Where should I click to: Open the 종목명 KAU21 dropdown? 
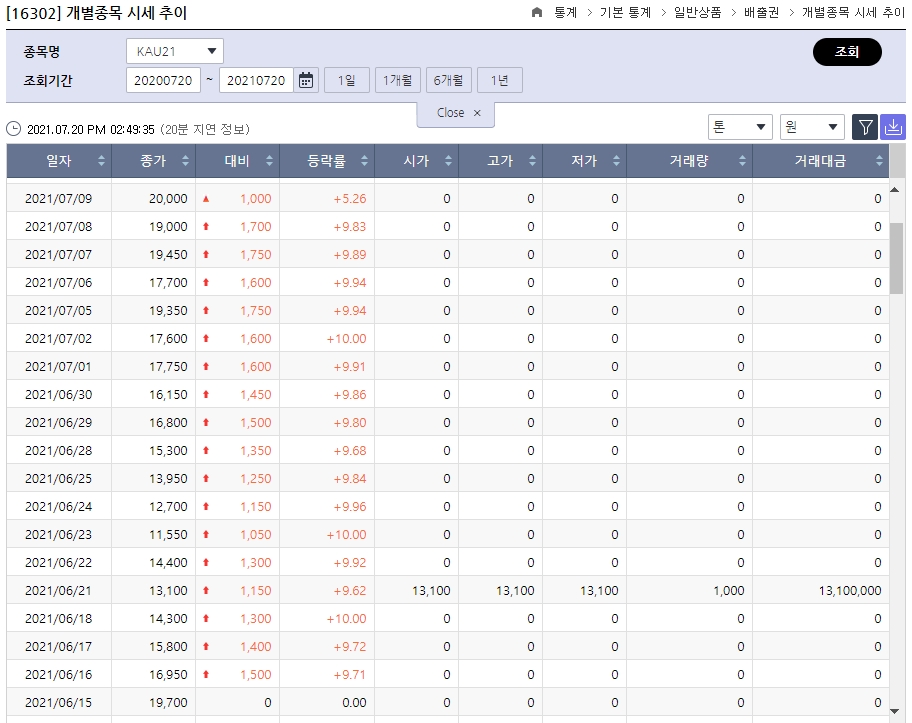click(x=174, y=50)
